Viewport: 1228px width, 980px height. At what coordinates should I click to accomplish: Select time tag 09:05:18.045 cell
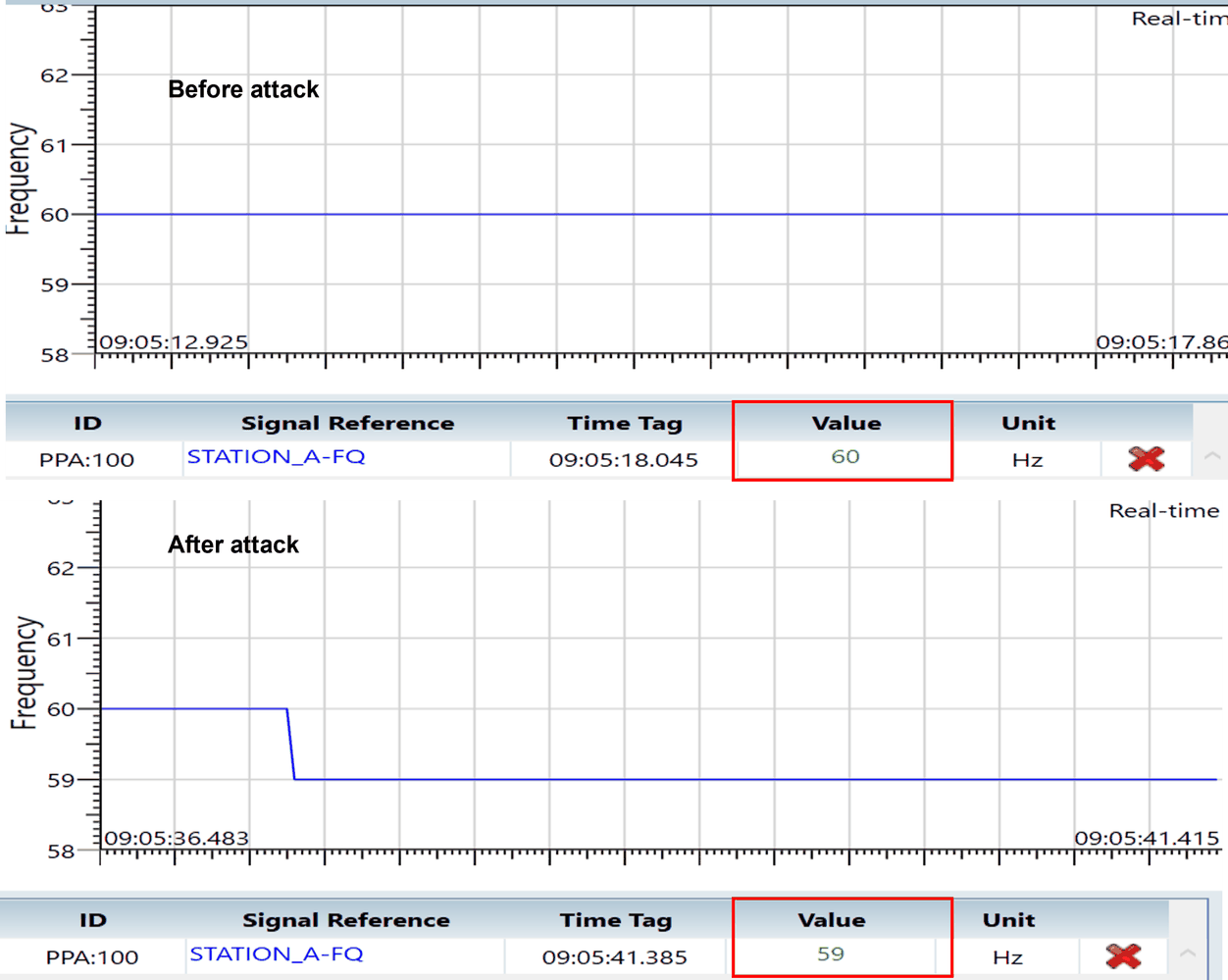623,459
